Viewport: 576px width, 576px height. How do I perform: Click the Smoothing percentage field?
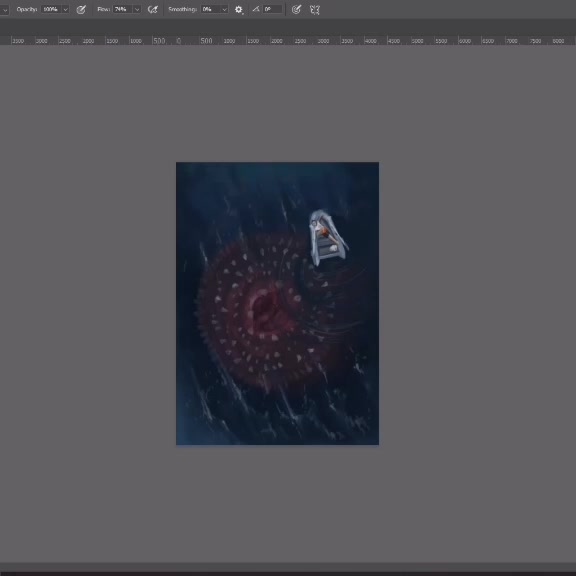point(210,10)
